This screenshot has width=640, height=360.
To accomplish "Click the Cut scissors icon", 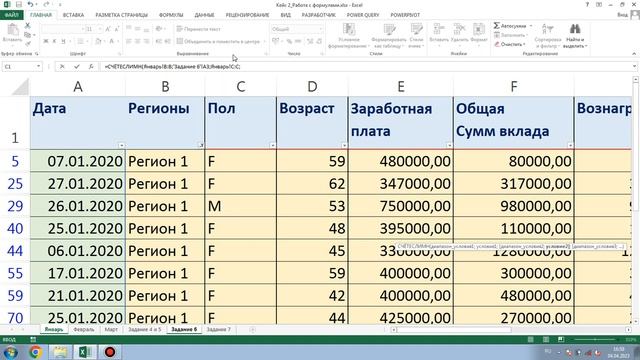I will coord(27,26).
